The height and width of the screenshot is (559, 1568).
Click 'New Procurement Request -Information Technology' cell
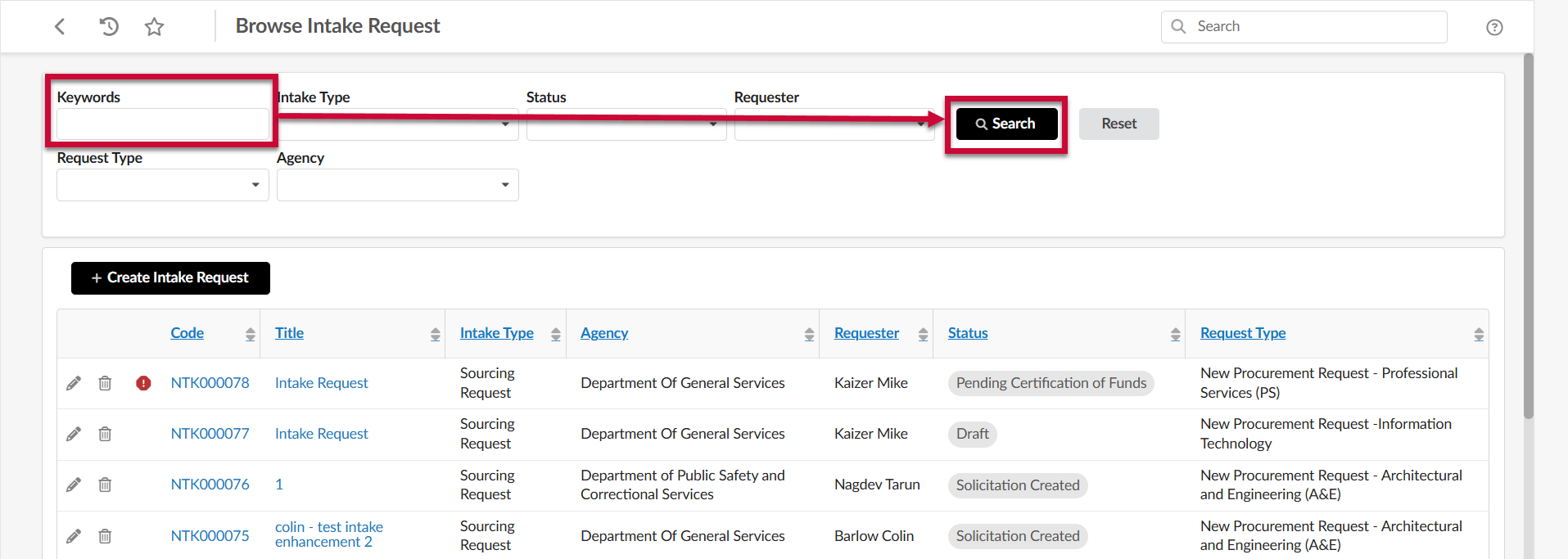(1326, 434)
